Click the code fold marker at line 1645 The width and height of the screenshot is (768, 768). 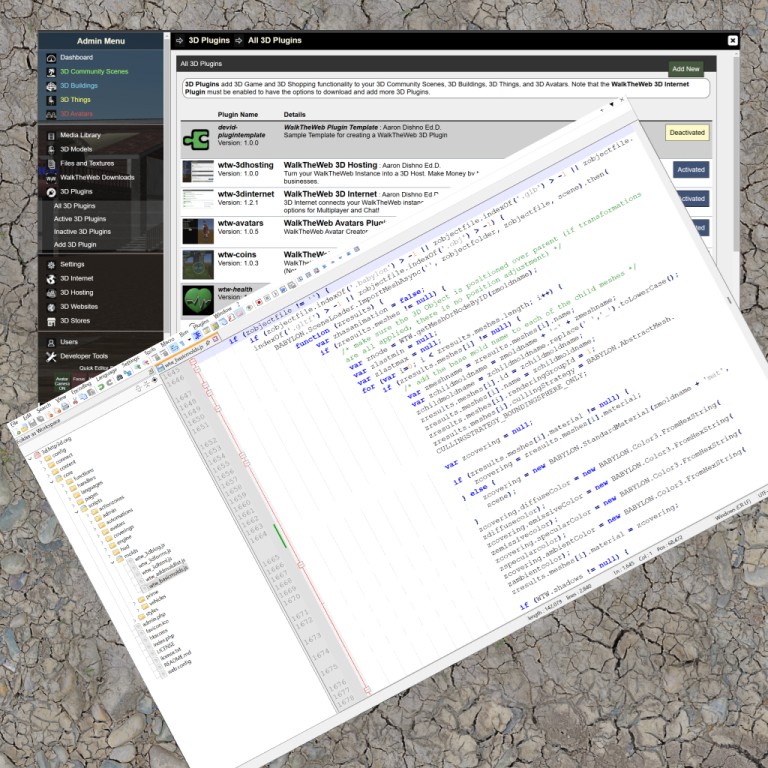pos(193,361)
